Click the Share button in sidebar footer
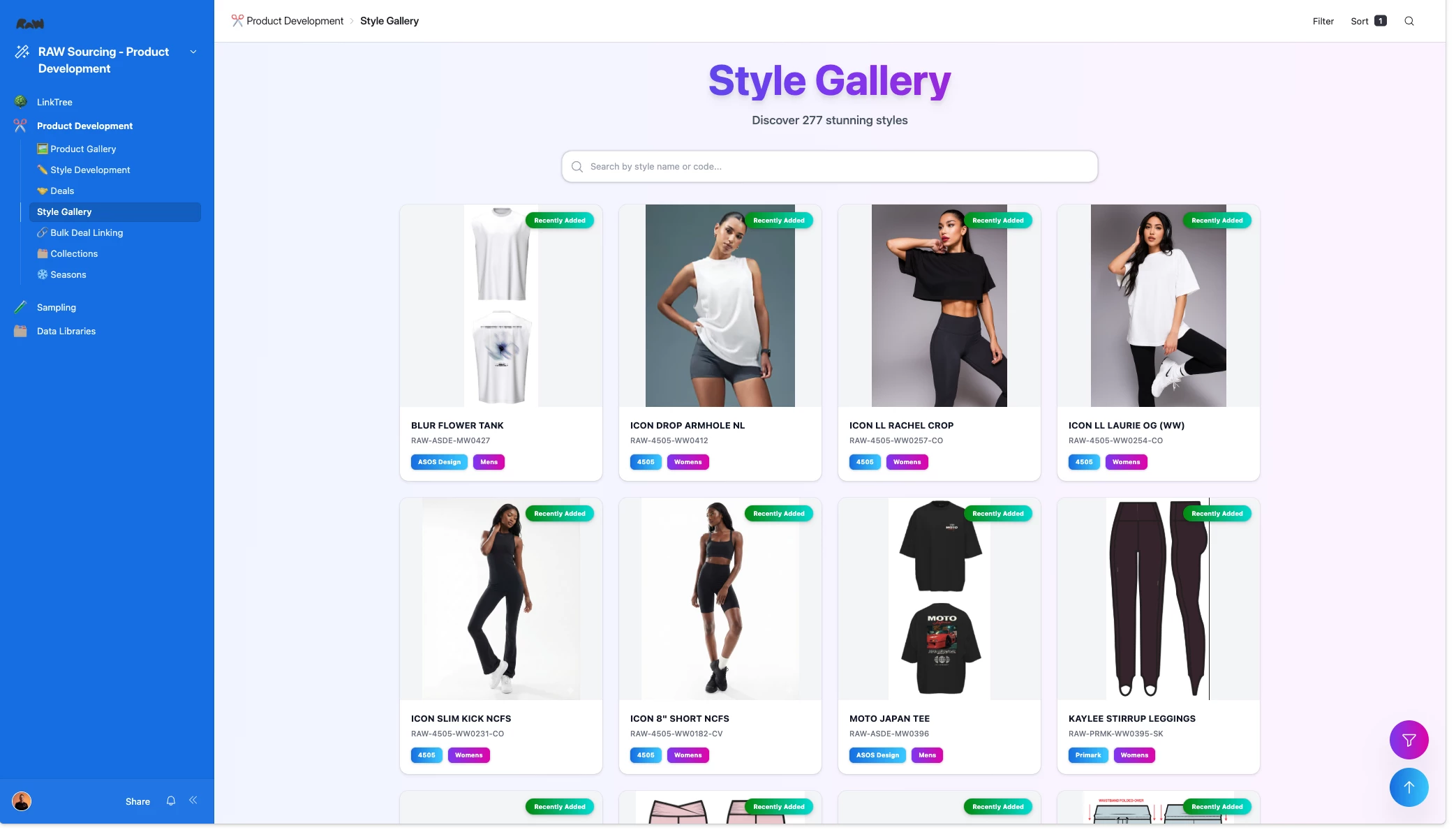The width and height of the screenshot is (1456, 832). [138, 801]
